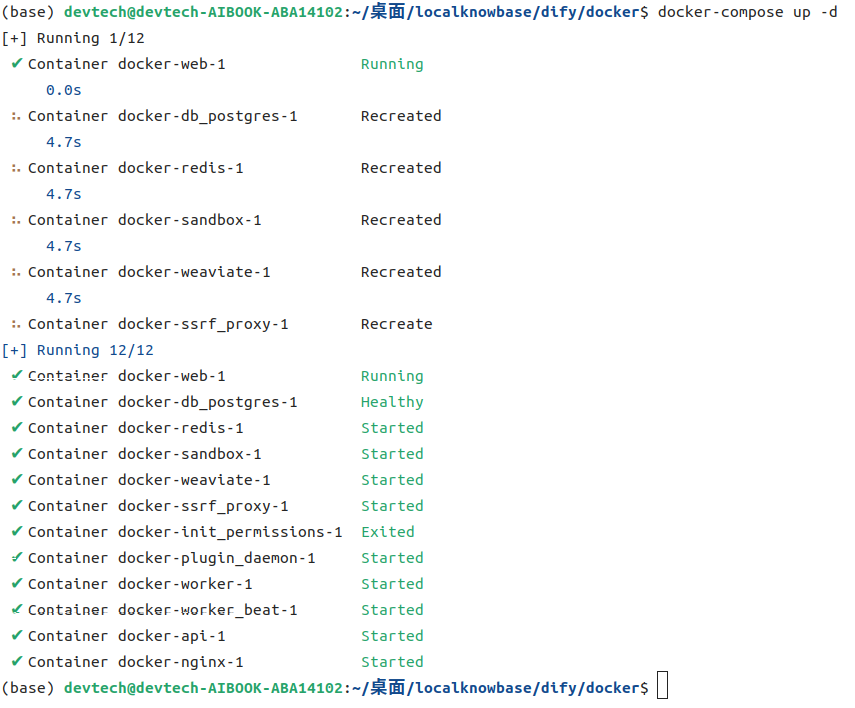Click the terminal cursor block at the final prompt
This screenshot has width=855, height=708.
pyautogui.click(x=663, y=685)
